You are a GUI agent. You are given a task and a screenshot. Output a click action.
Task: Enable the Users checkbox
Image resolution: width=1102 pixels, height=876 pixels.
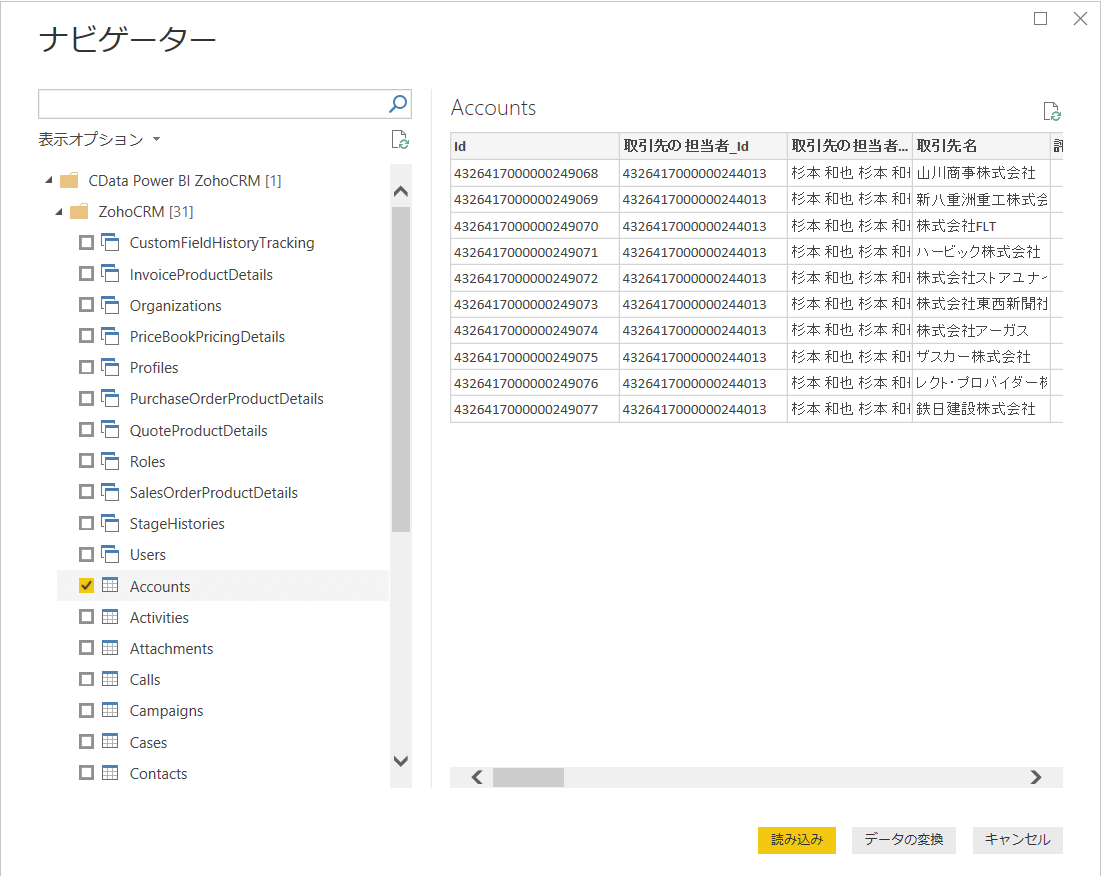(86, 555)
